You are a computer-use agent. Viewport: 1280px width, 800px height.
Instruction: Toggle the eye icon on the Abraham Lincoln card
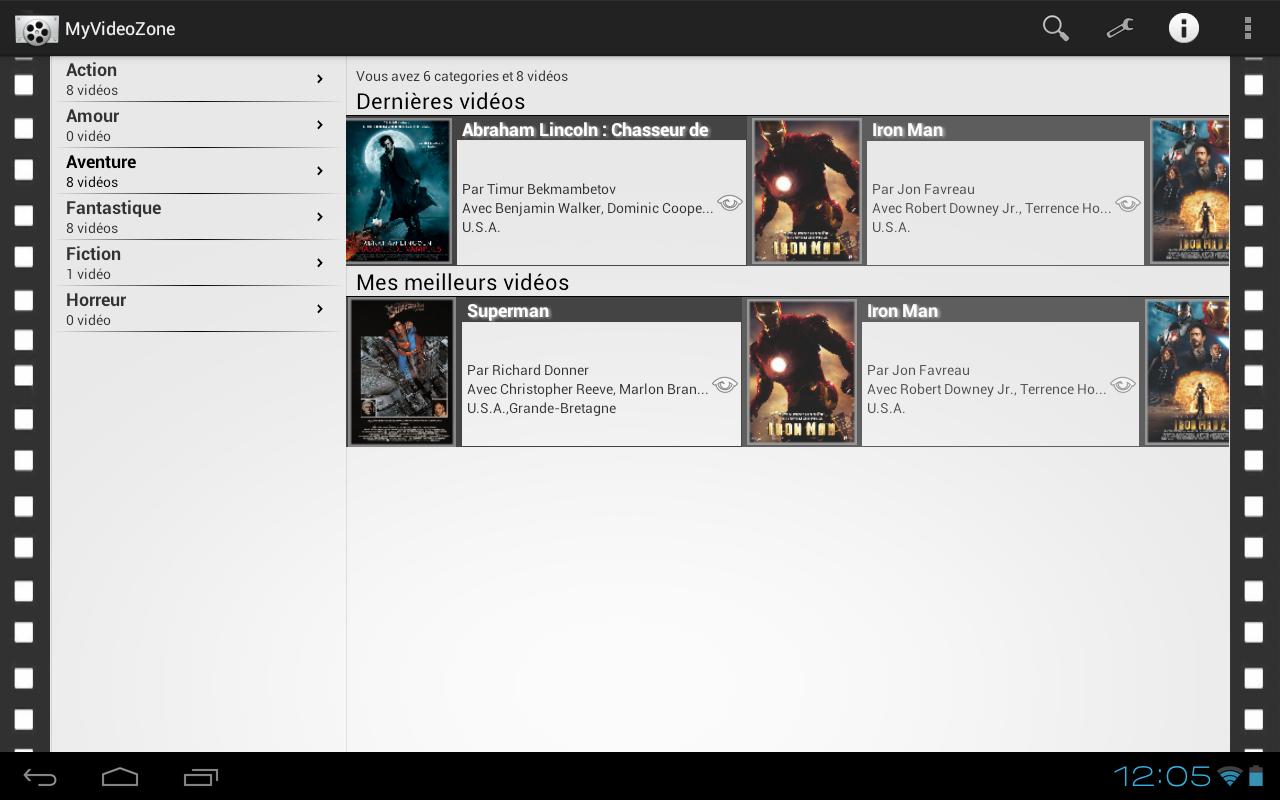730,203
